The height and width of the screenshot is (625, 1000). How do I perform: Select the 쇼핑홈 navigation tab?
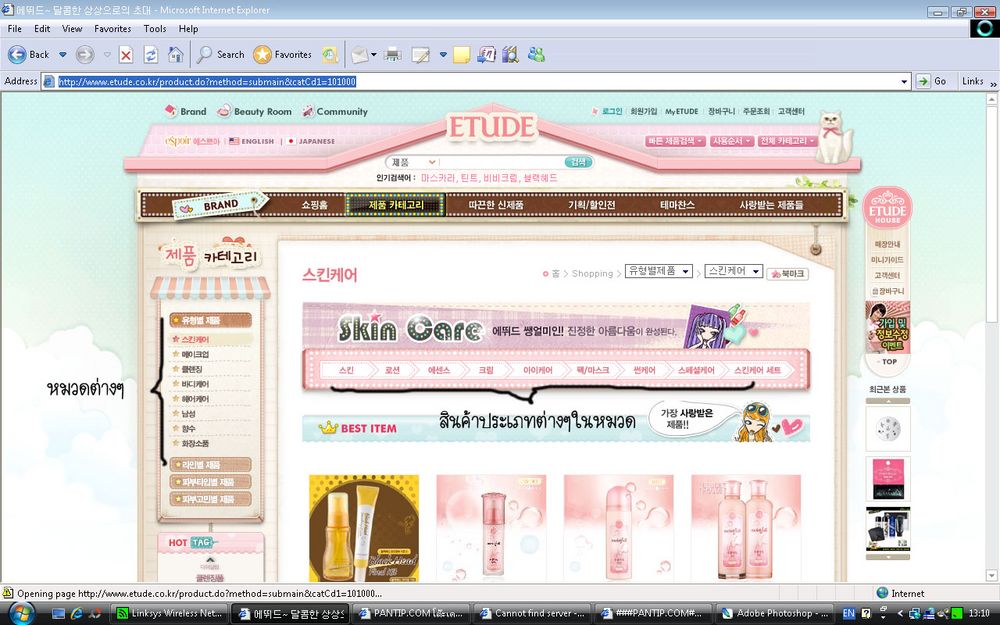pos(314,205)
